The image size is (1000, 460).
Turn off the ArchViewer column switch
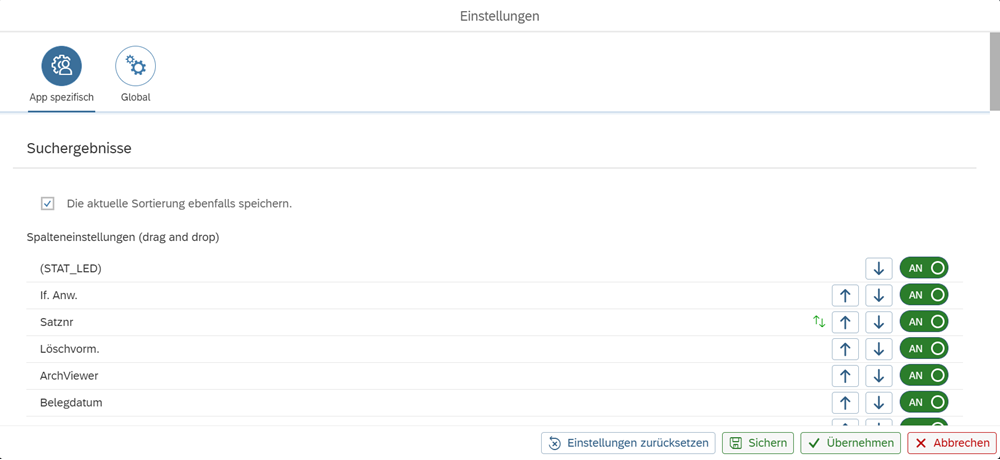coord(924,376)
